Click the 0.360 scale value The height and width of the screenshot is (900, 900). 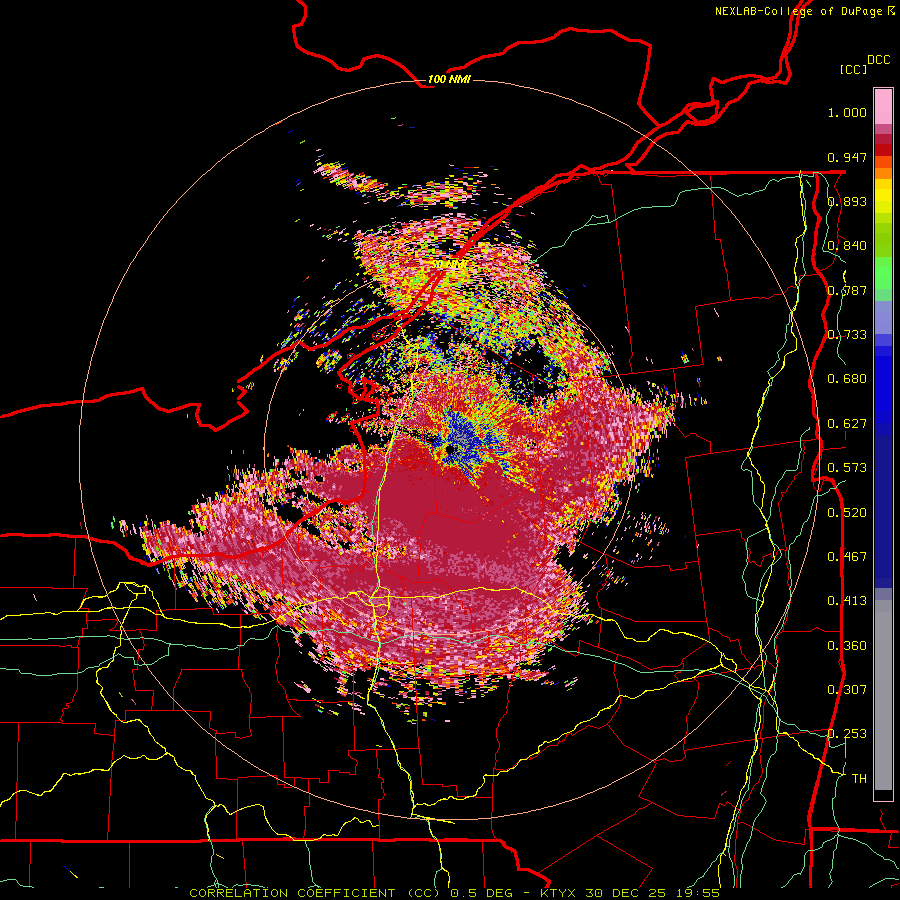[x=847, y=645]
